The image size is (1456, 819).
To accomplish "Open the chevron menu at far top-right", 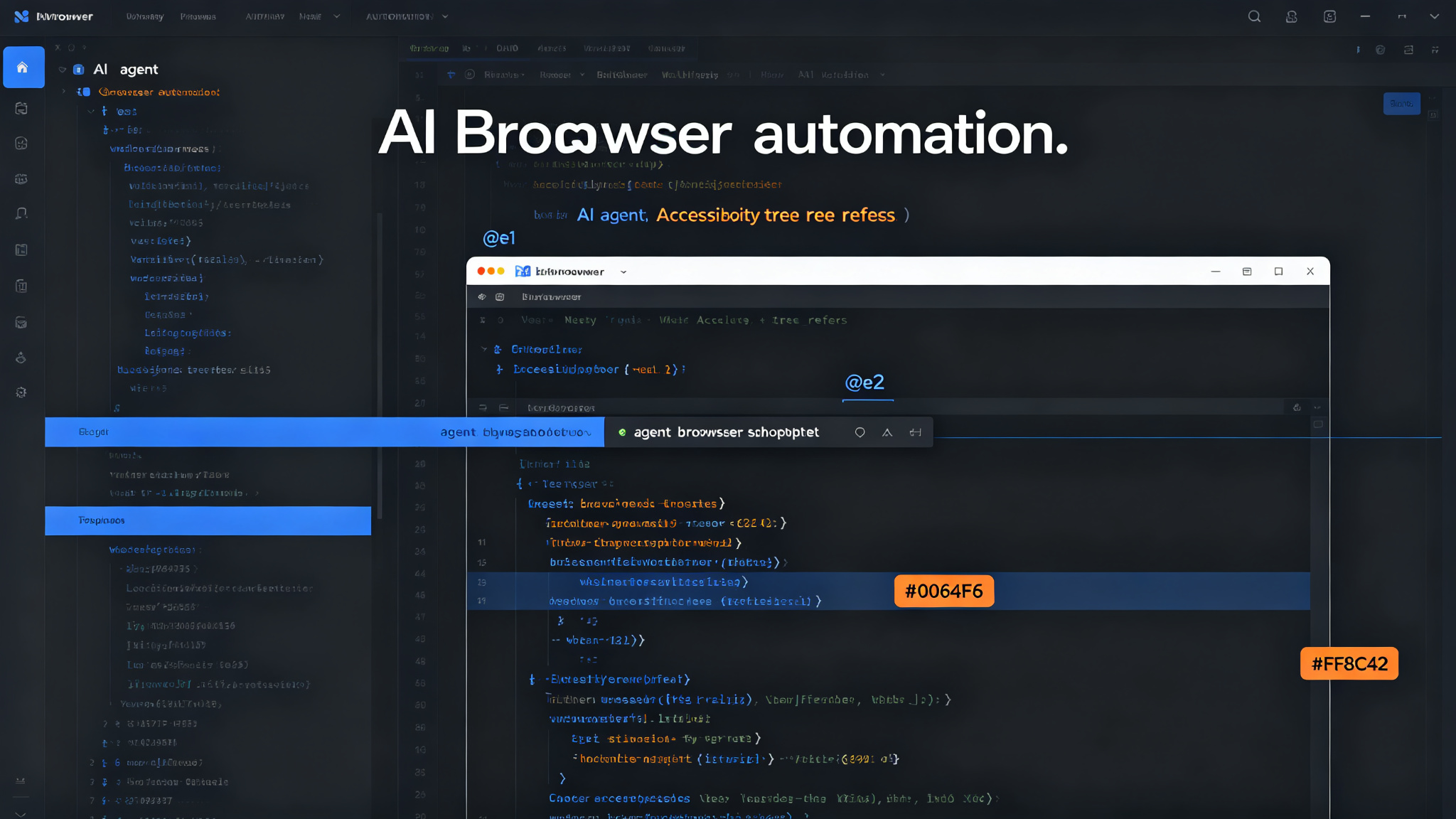I will coord(1434,16).
